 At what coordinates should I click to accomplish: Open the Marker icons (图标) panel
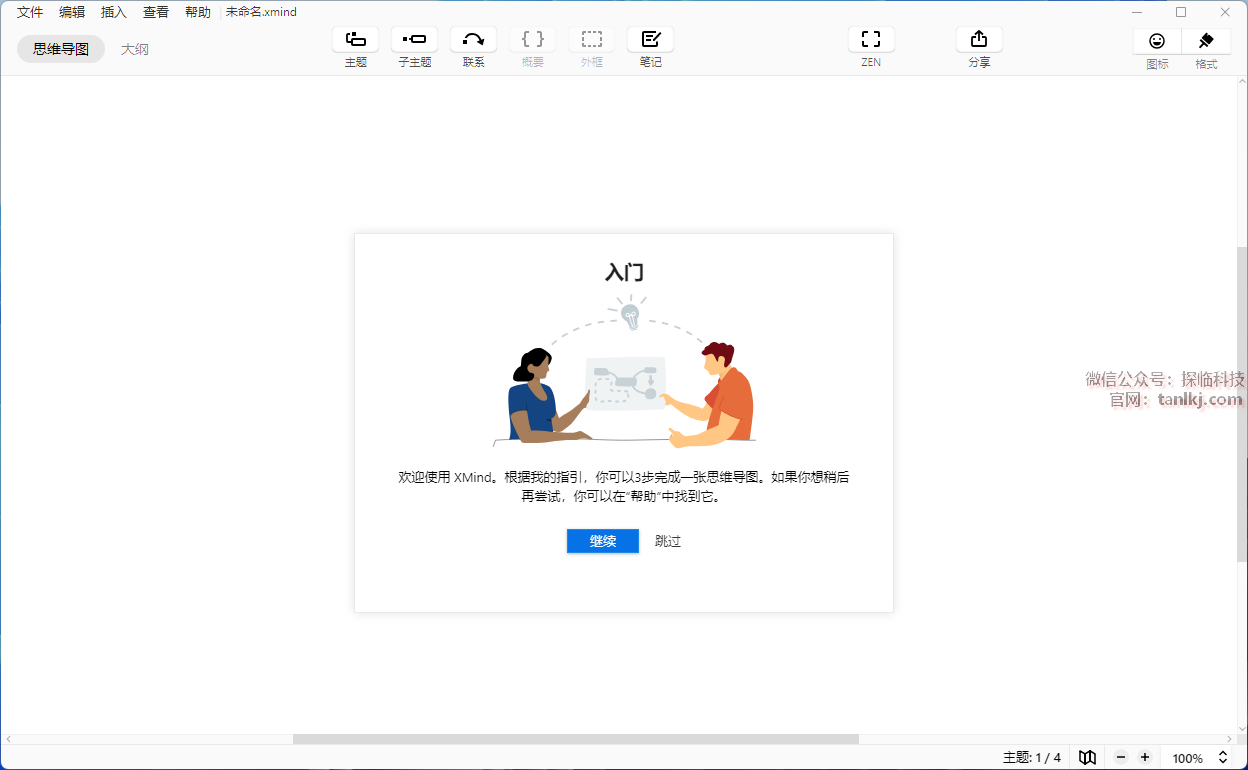coord(1157,41)
